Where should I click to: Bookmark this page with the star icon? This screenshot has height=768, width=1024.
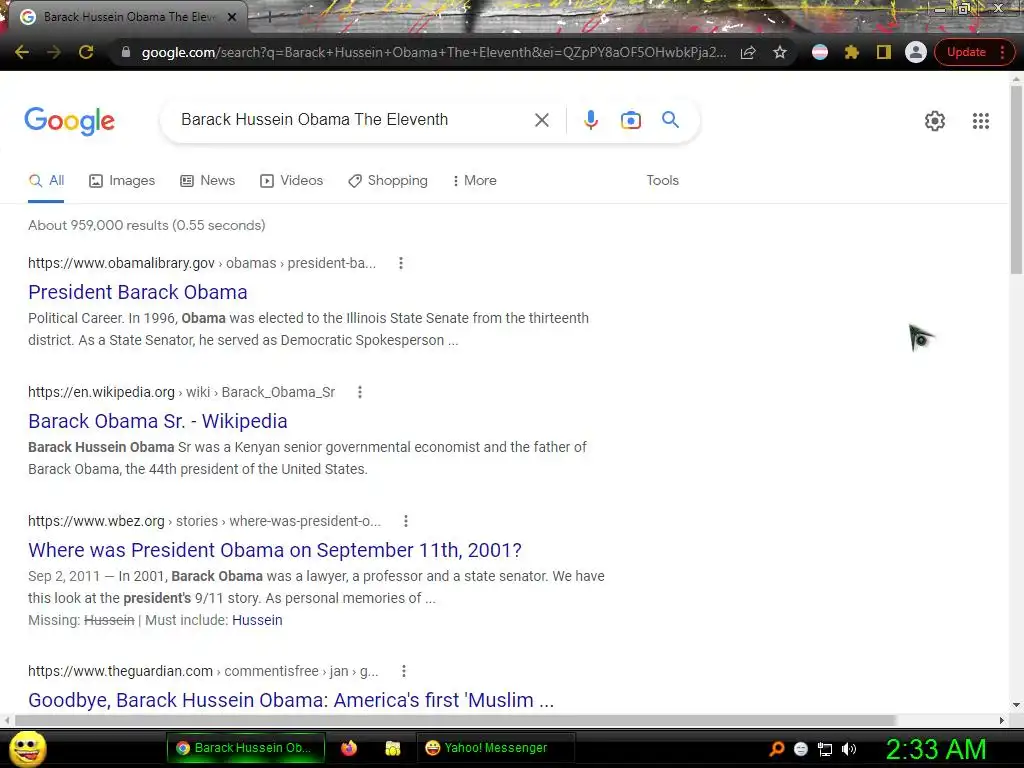pyautogui.click(x=780, y=52)
